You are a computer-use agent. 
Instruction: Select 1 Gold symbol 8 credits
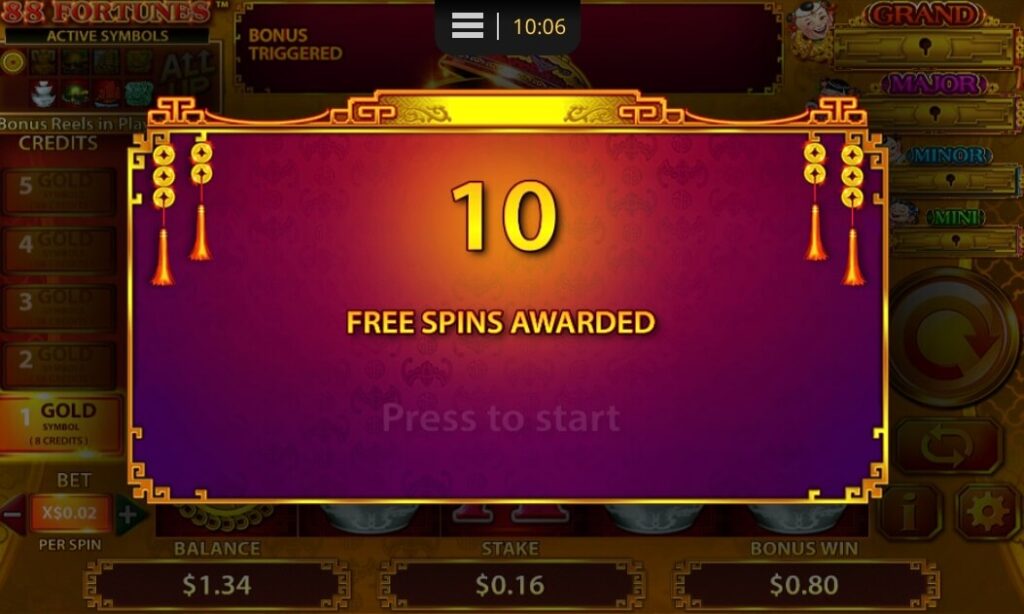tap(60, 423)
